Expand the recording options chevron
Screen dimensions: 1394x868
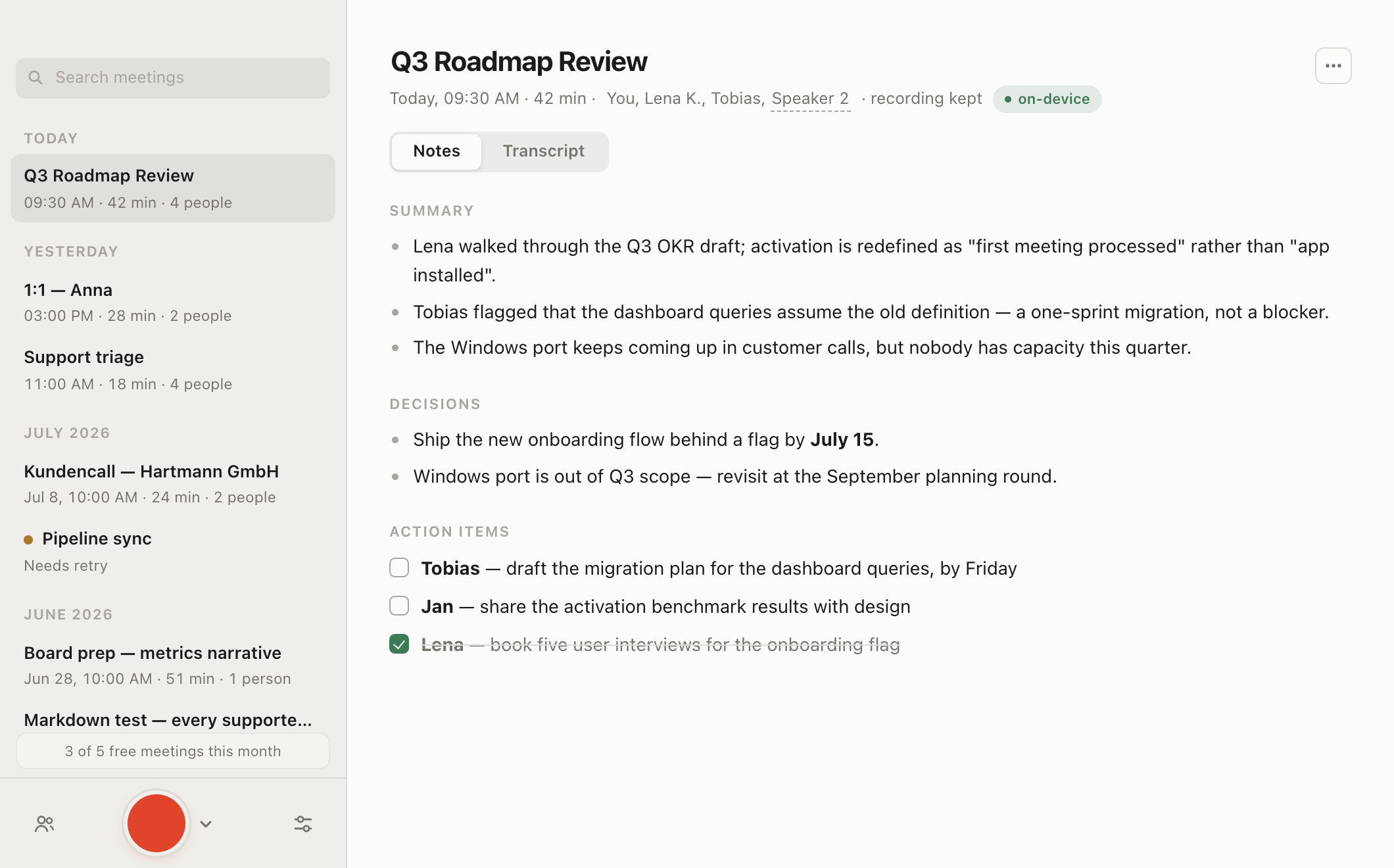(206, 824)
